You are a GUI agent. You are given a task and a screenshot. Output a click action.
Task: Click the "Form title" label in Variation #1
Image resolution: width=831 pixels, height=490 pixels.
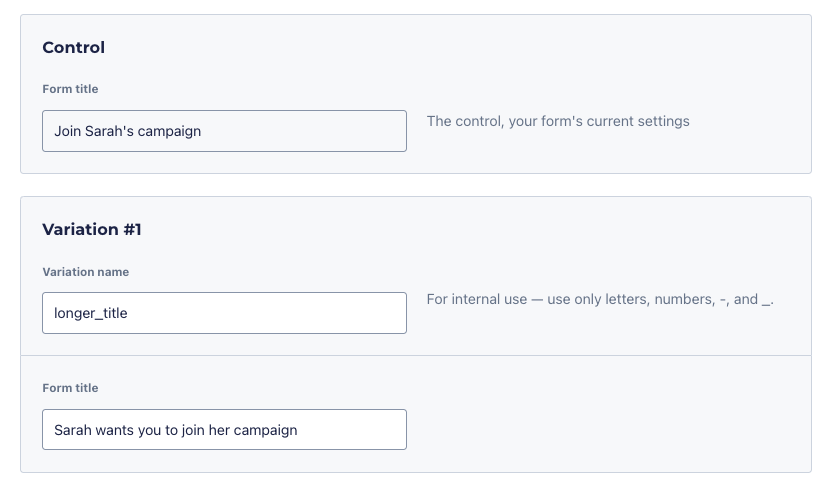(70, 388)
